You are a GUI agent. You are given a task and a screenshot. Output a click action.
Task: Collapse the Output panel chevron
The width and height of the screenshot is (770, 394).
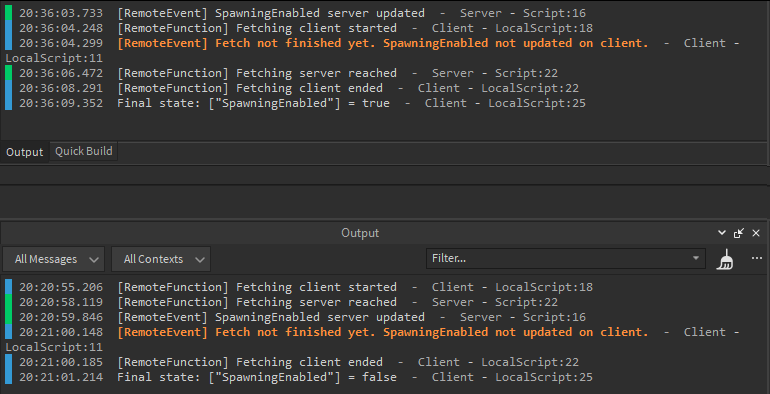[722, 233]
